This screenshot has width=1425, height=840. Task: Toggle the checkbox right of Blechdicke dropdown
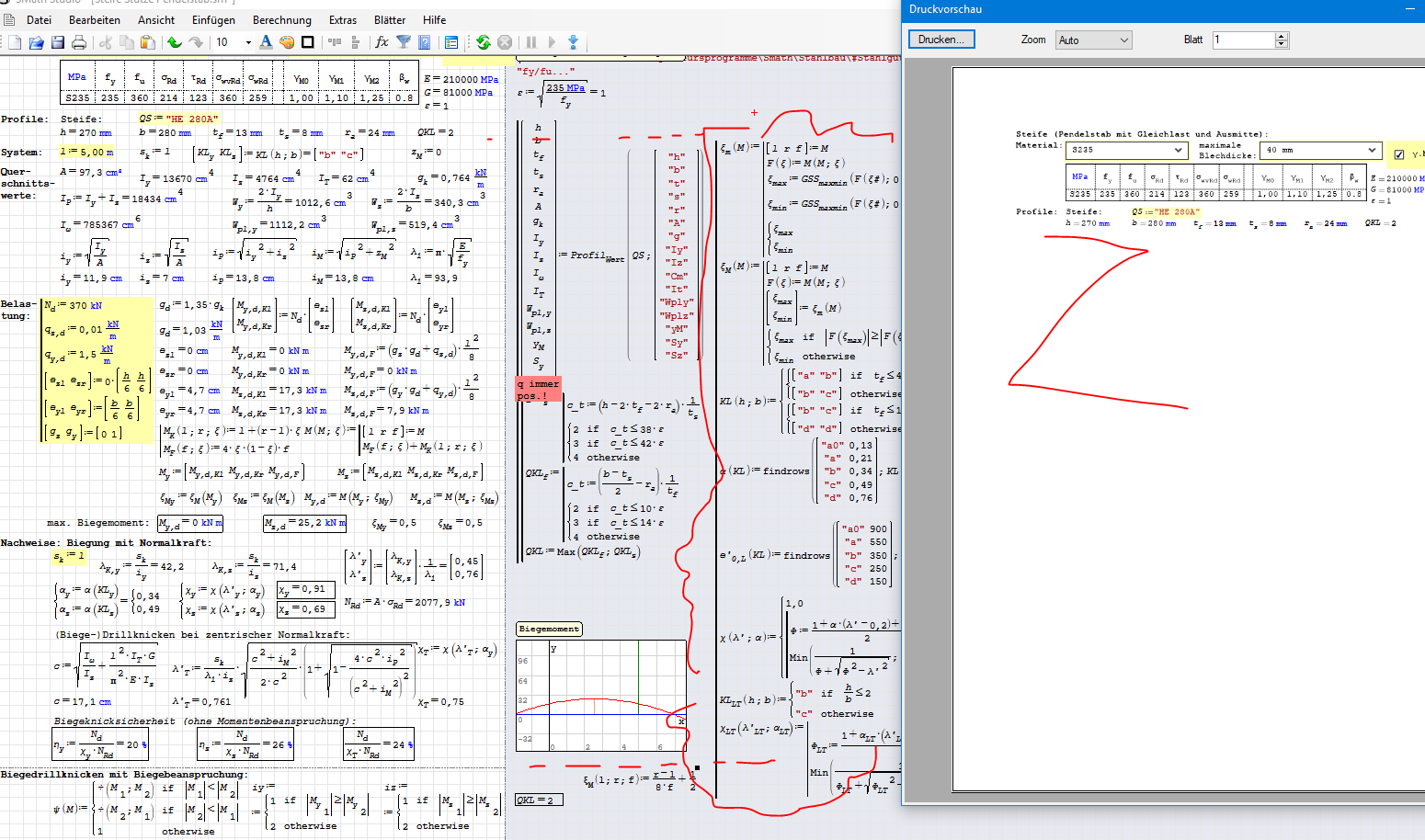click(x=1399, y=154)
